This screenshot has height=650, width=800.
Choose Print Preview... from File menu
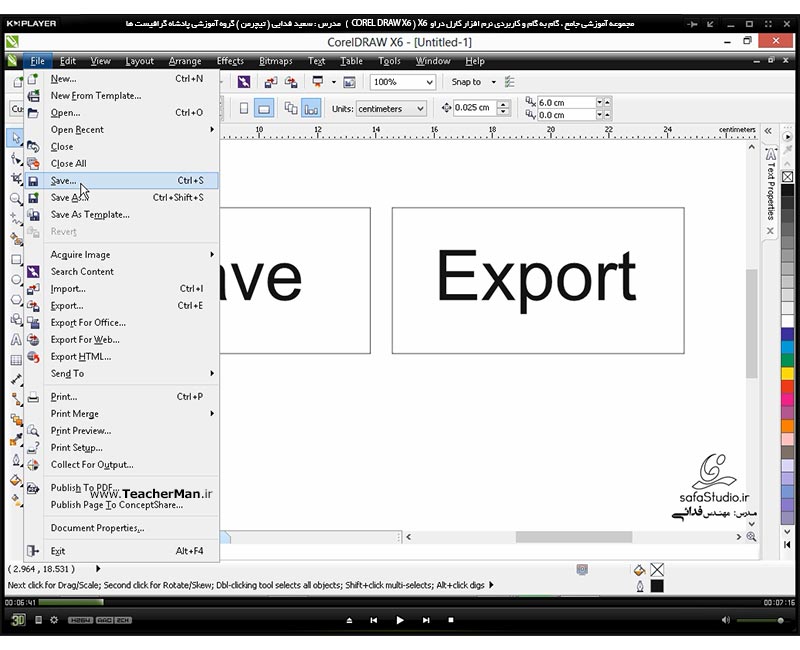(121, 431)
